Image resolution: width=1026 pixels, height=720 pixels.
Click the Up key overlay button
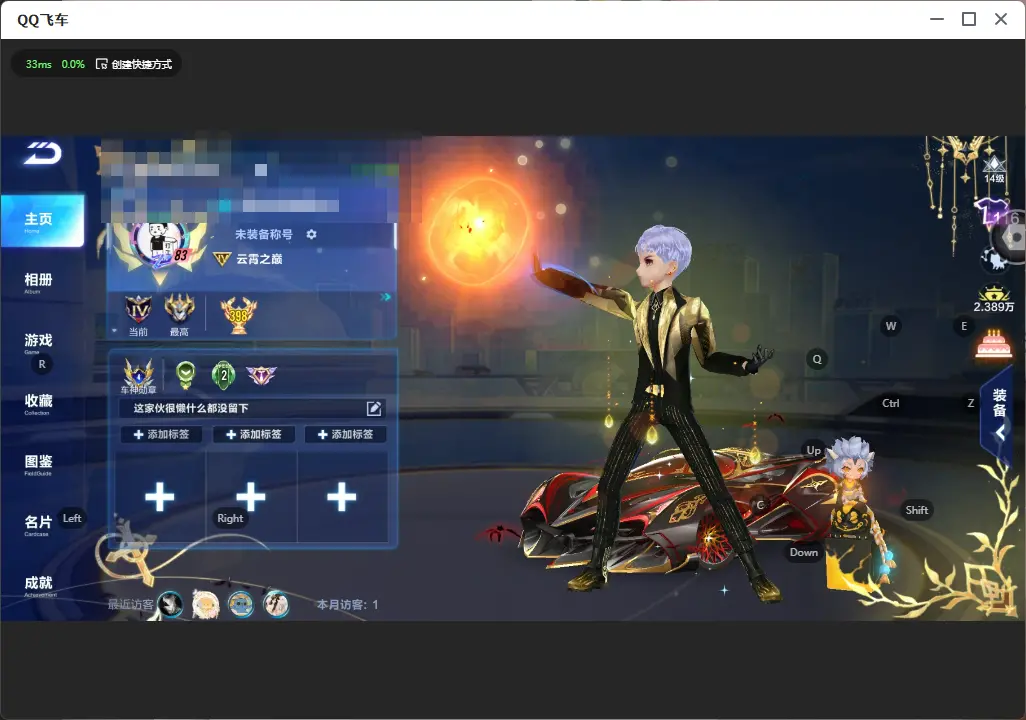click(x=813, y=450)
